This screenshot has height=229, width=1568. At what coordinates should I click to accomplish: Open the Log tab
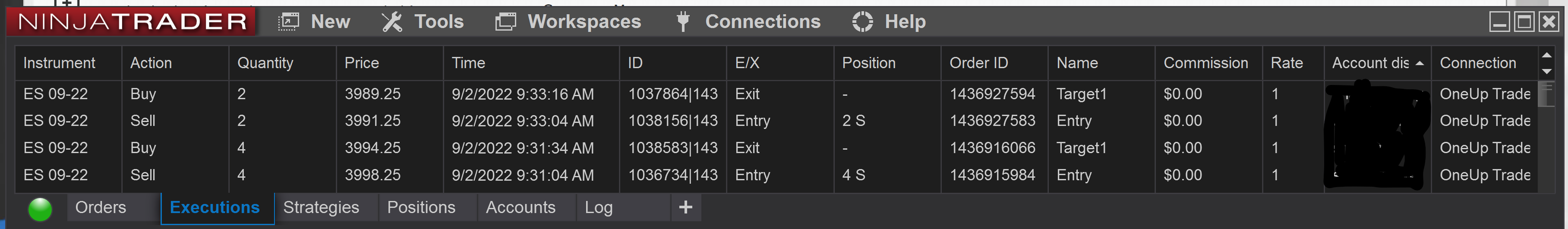click(x=599, y=208)
